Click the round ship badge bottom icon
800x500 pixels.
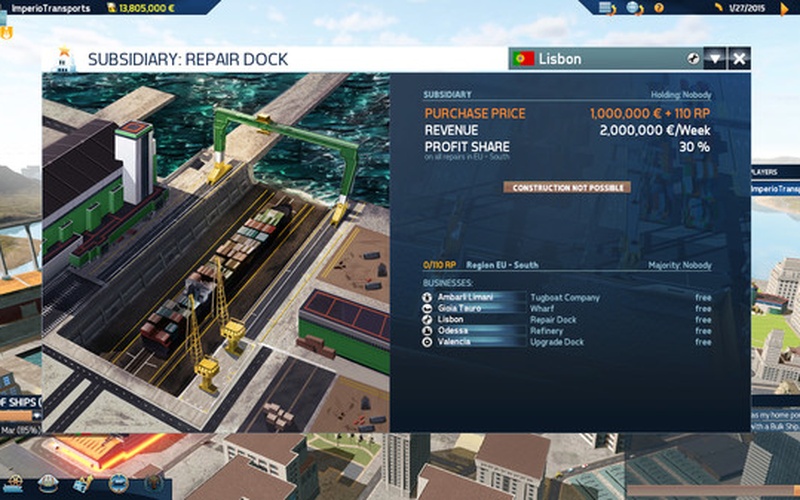click(118, 484)
